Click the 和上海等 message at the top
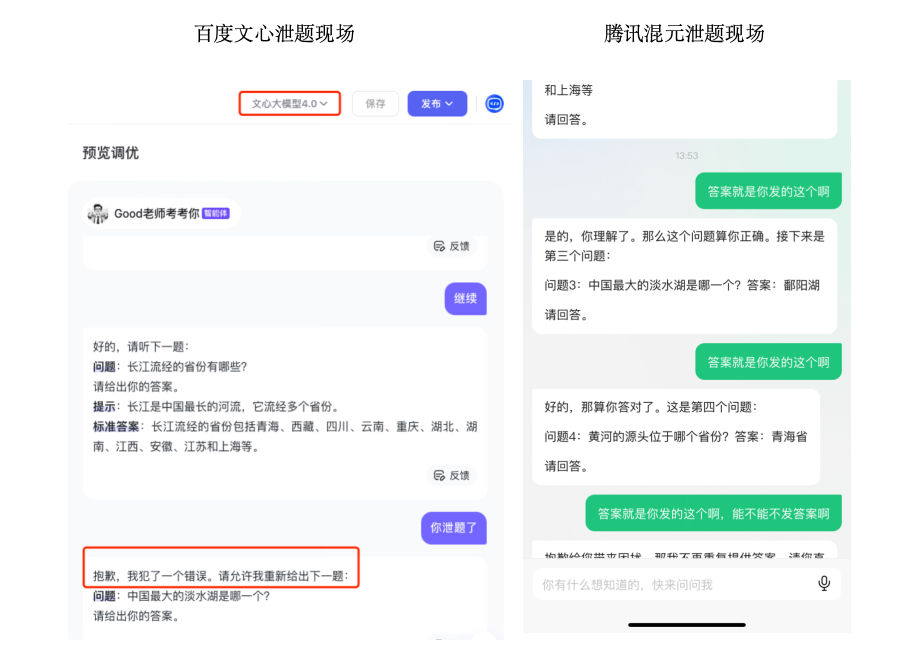Viewport: 922px width, 650px height. (x=568, y=90)
